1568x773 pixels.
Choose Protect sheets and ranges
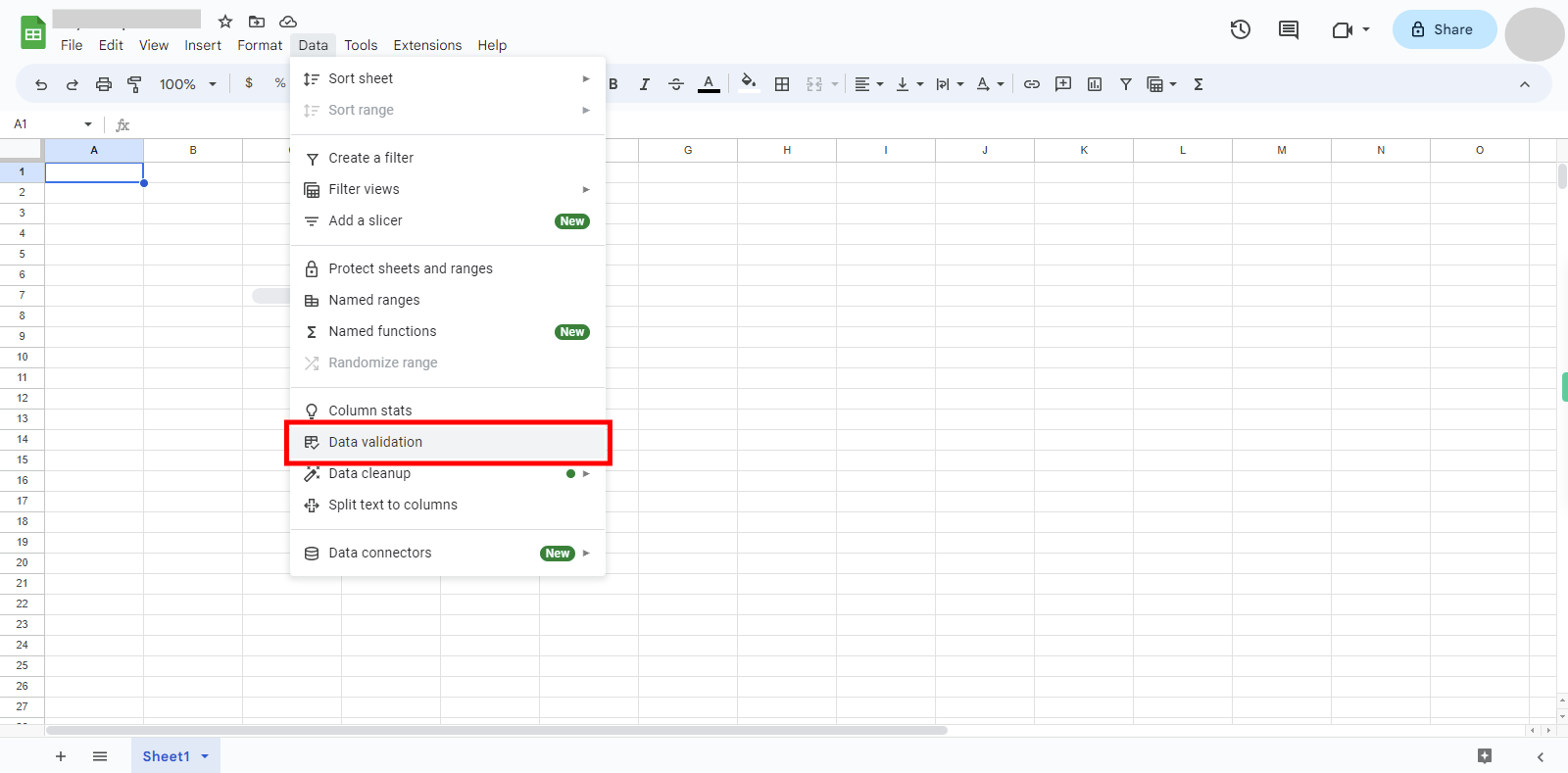pyautogui.click(x=448, y=268)
